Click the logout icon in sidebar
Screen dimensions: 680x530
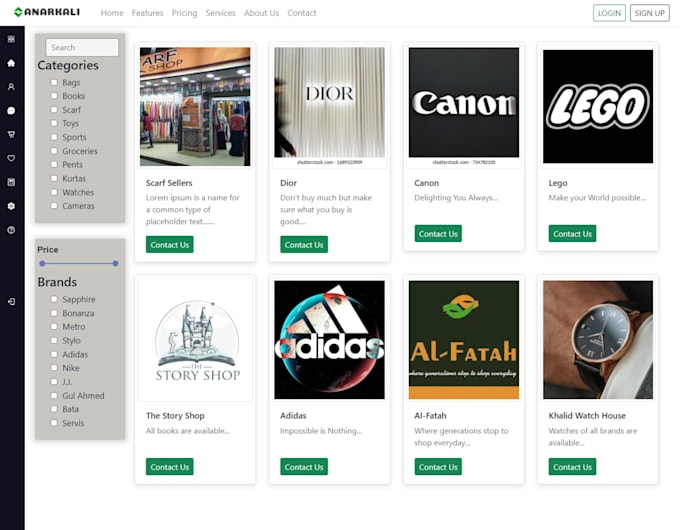[x=11, y=301]
